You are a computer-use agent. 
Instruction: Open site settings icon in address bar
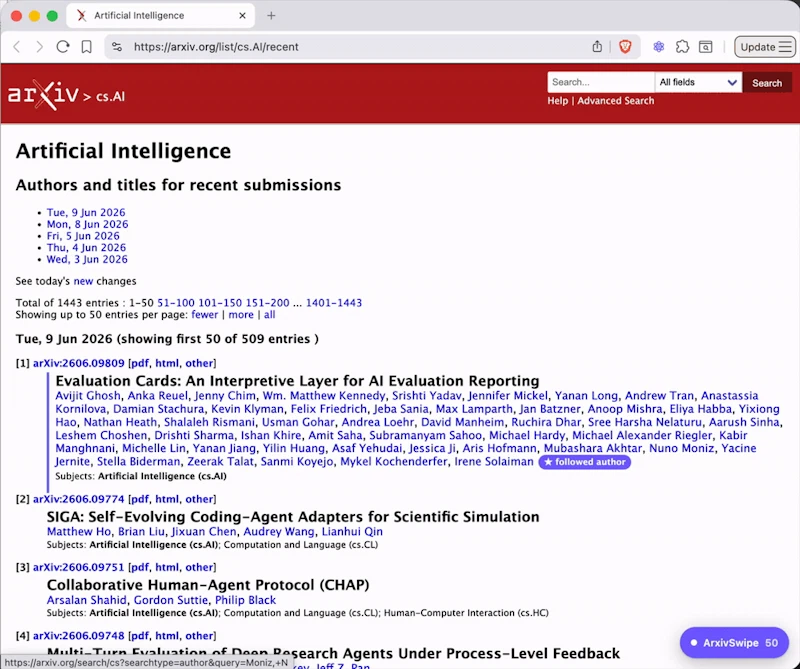coord(117,47)
